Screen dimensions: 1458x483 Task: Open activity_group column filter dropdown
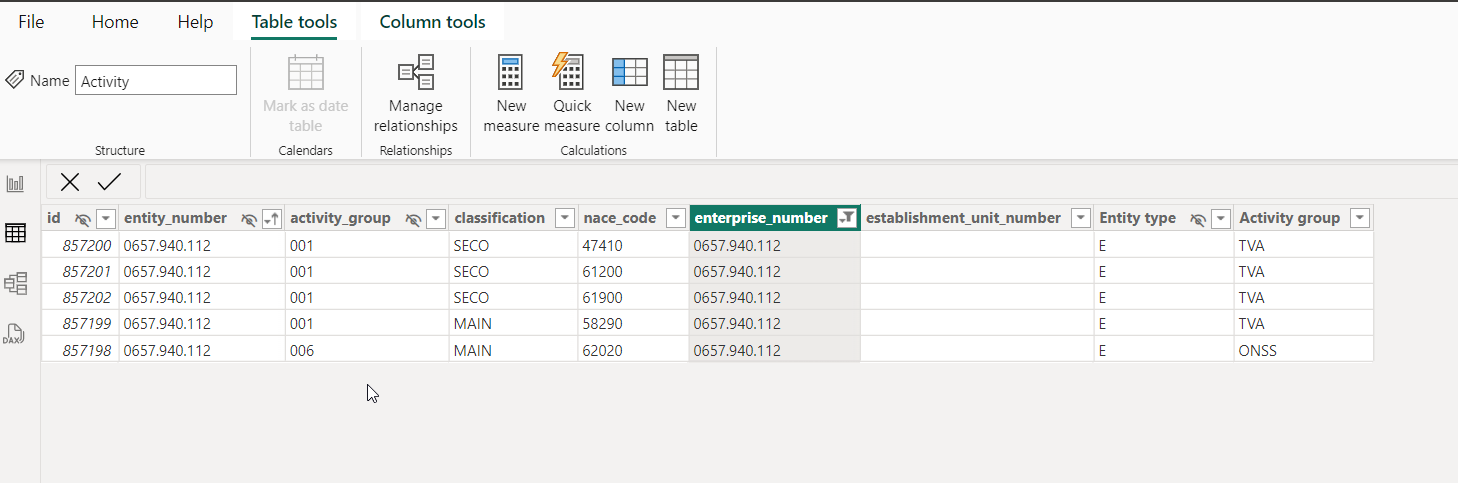click(435, 219)
